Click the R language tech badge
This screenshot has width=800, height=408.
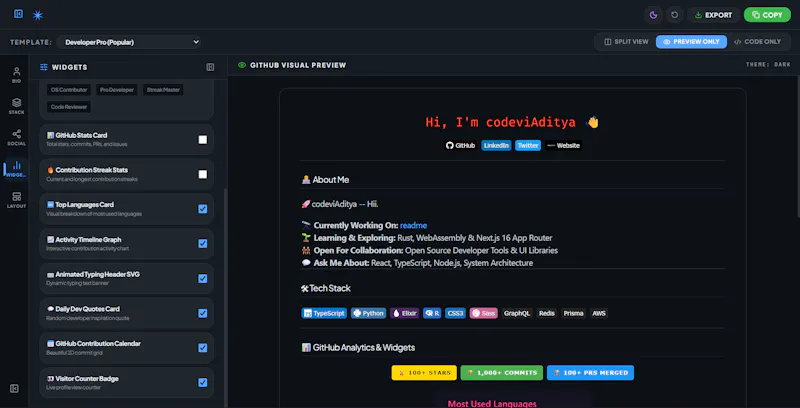pos(432,313)
